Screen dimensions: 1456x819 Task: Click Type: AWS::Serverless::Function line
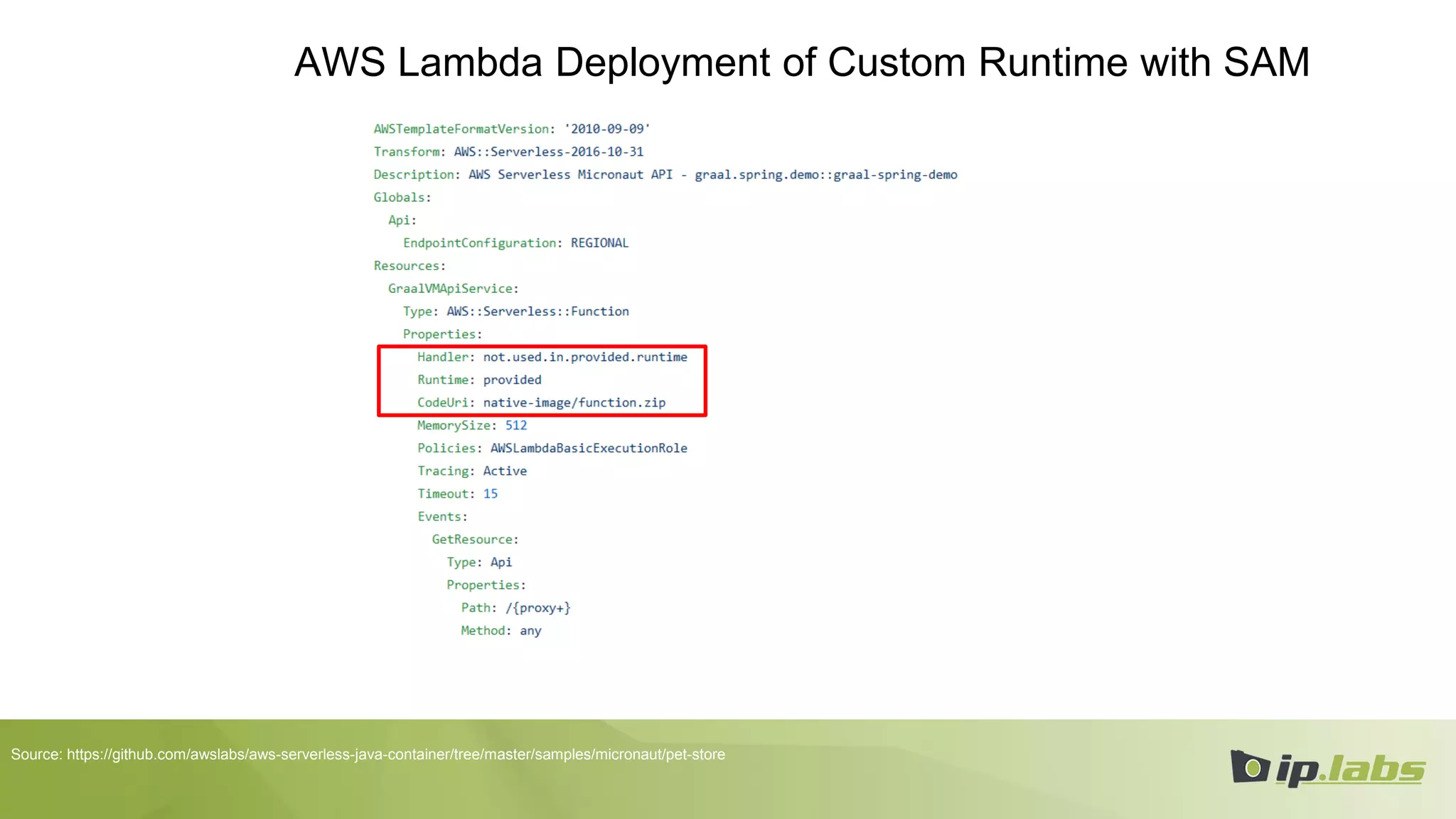pos(515,311)
